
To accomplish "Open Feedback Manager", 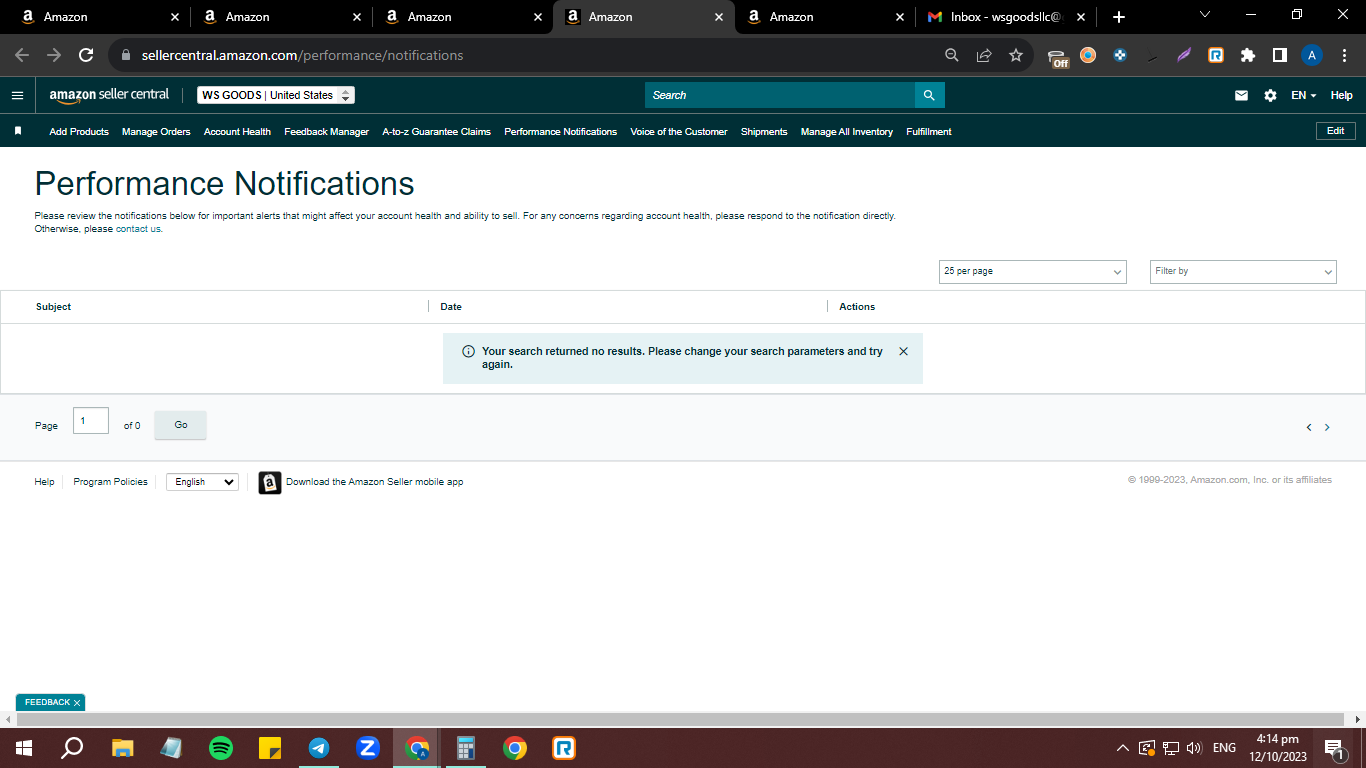I will (326, 131).
